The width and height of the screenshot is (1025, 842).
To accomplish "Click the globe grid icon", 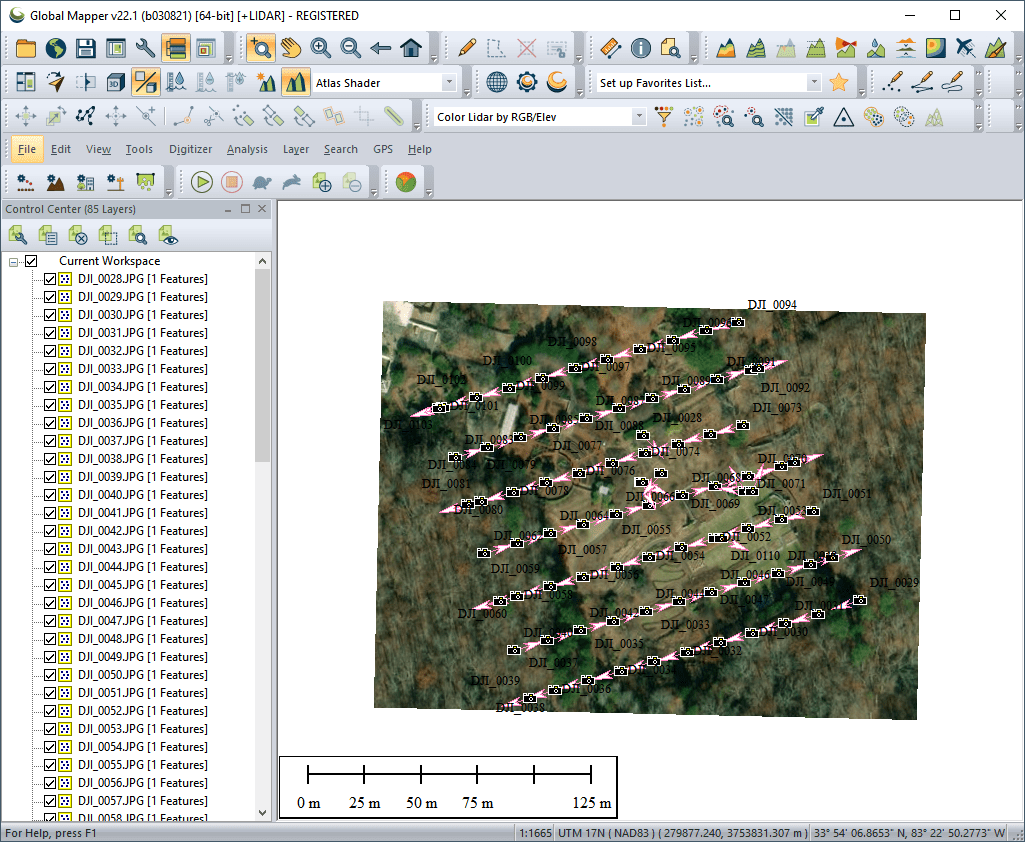I will [x=497, y=82].
